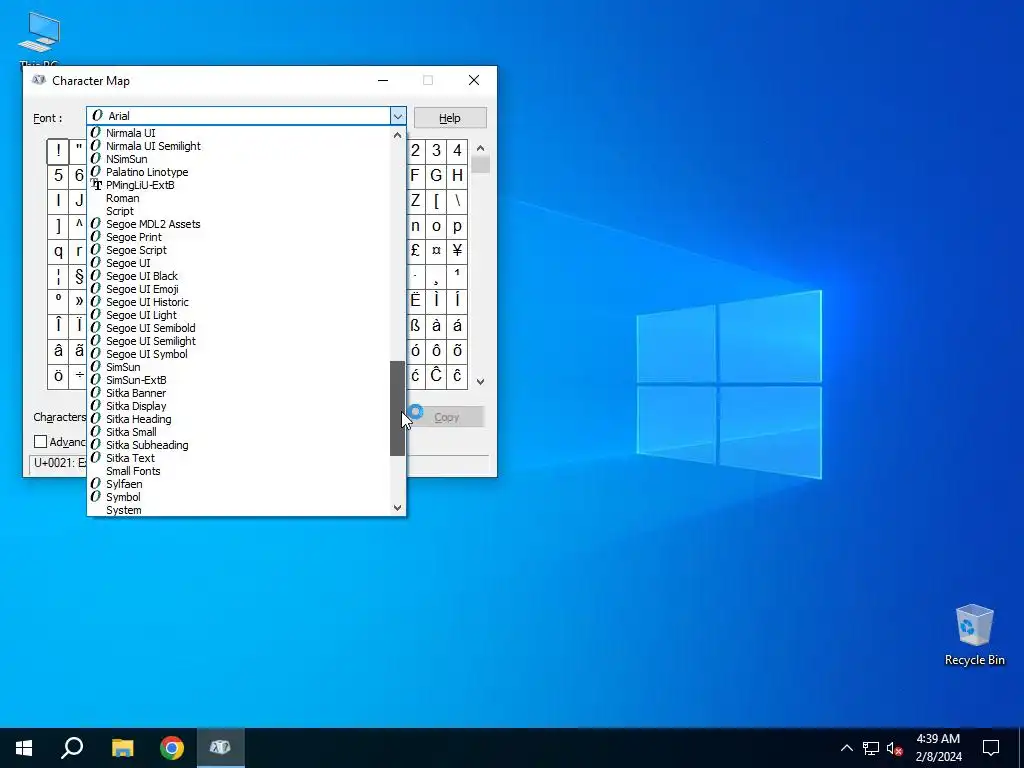
Task: Collapse the Font dropdown arrow
Action: tap(398, 116)
